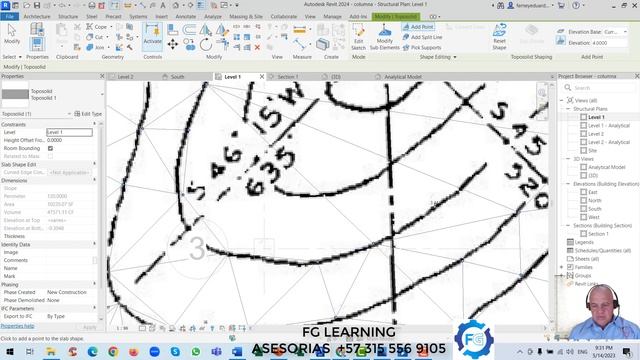640x360 pixels.
Task: Click the Properties palette icon
Action: tap(37, 44)
